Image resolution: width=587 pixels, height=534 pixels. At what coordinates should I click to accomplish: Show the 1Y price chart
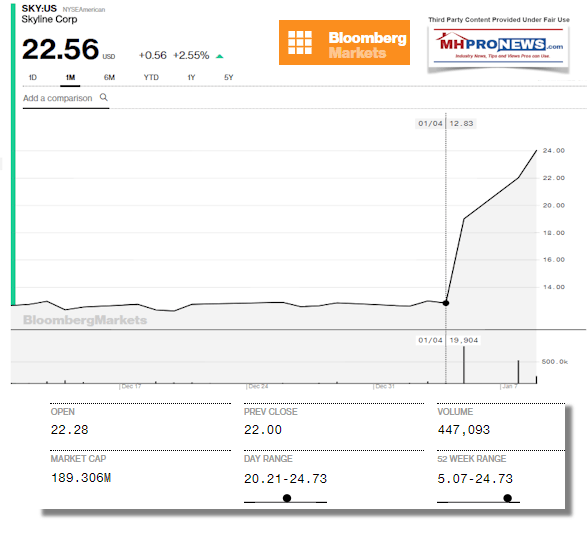(x=191, y=78)
